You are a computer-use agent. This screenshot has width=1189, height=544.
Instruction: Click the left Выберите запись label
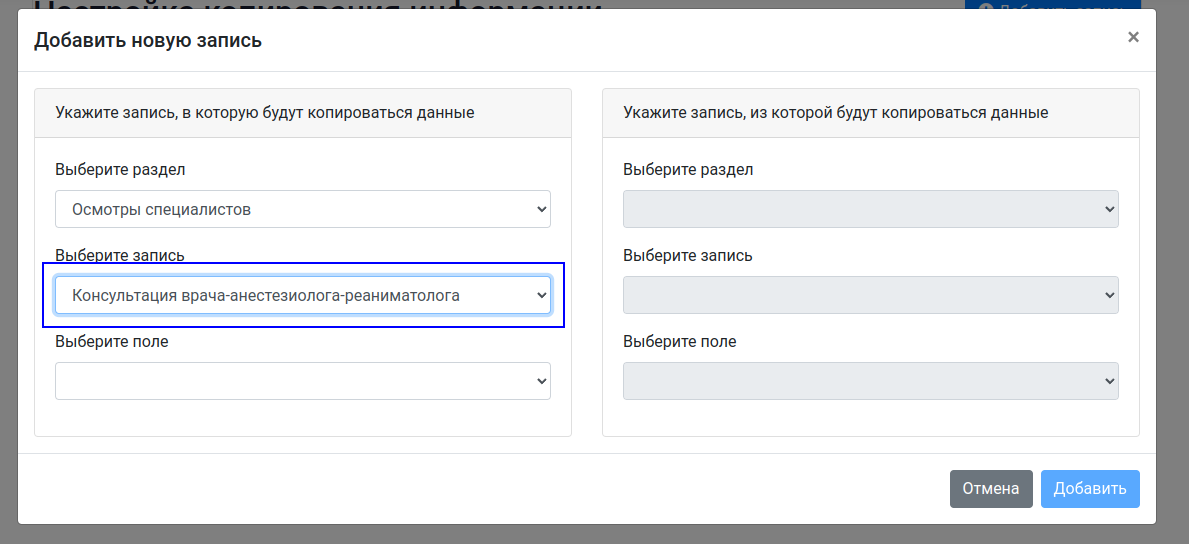pos(119,255)
